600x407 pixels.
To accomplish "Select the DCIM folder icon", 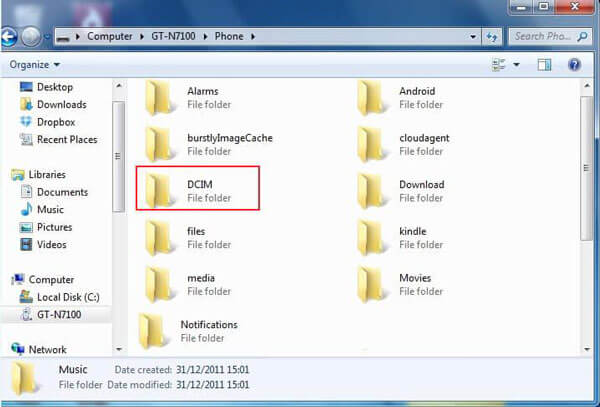I will (158, 191).
